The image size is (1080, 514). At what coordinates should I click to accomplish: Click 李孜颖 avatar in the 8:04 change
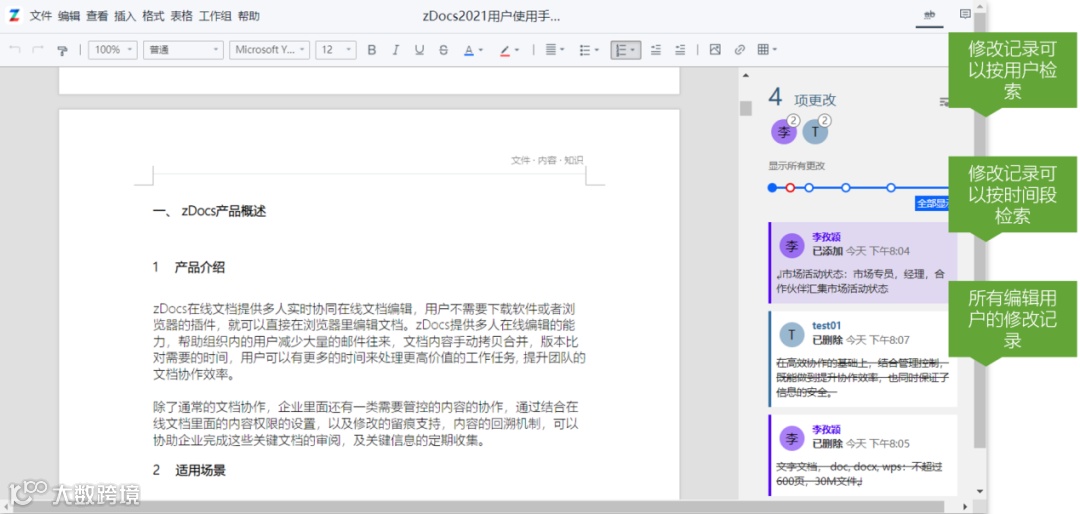point(792,245)
